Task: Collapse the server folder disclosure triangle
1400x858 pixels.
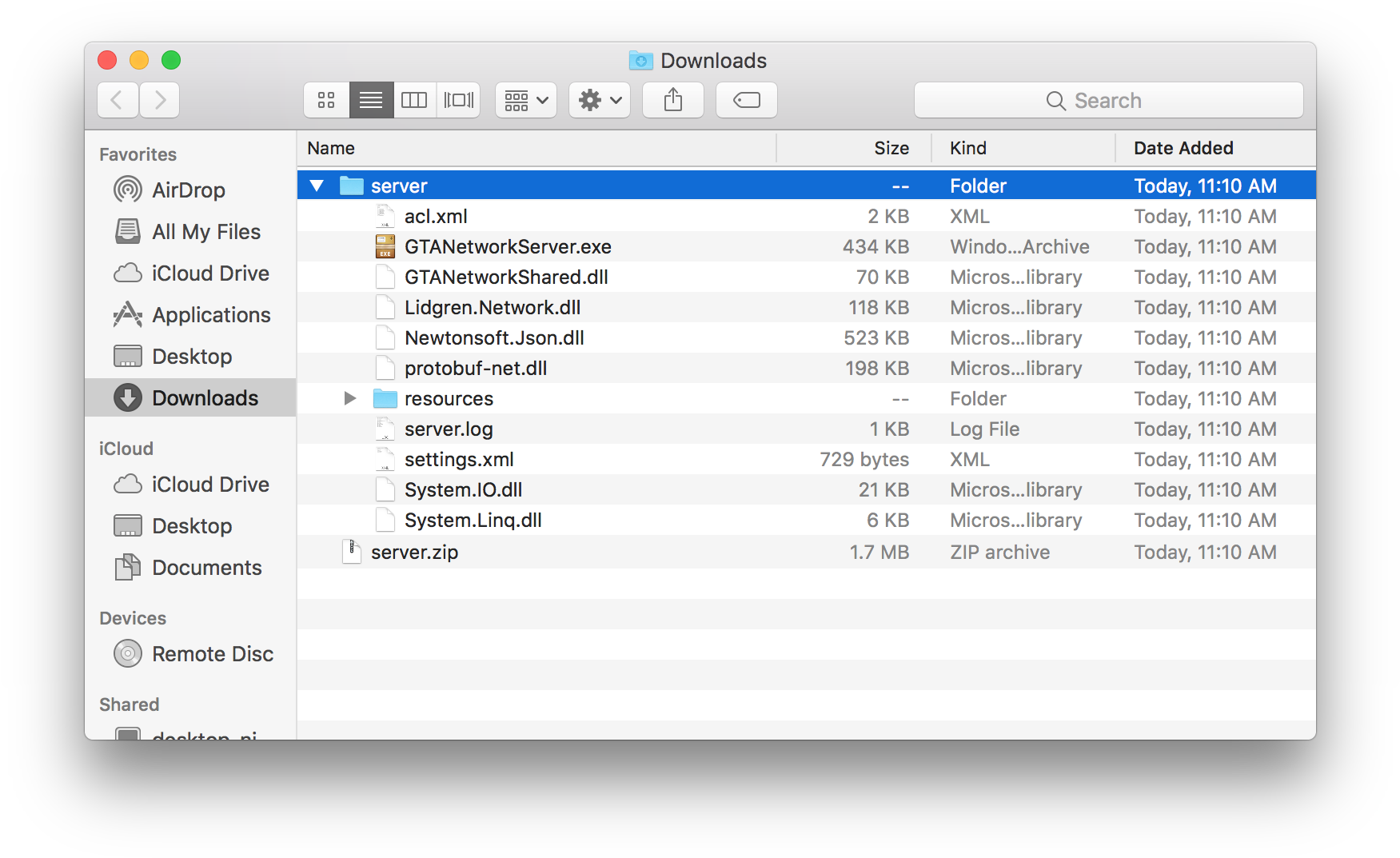Action: [317, 186]
